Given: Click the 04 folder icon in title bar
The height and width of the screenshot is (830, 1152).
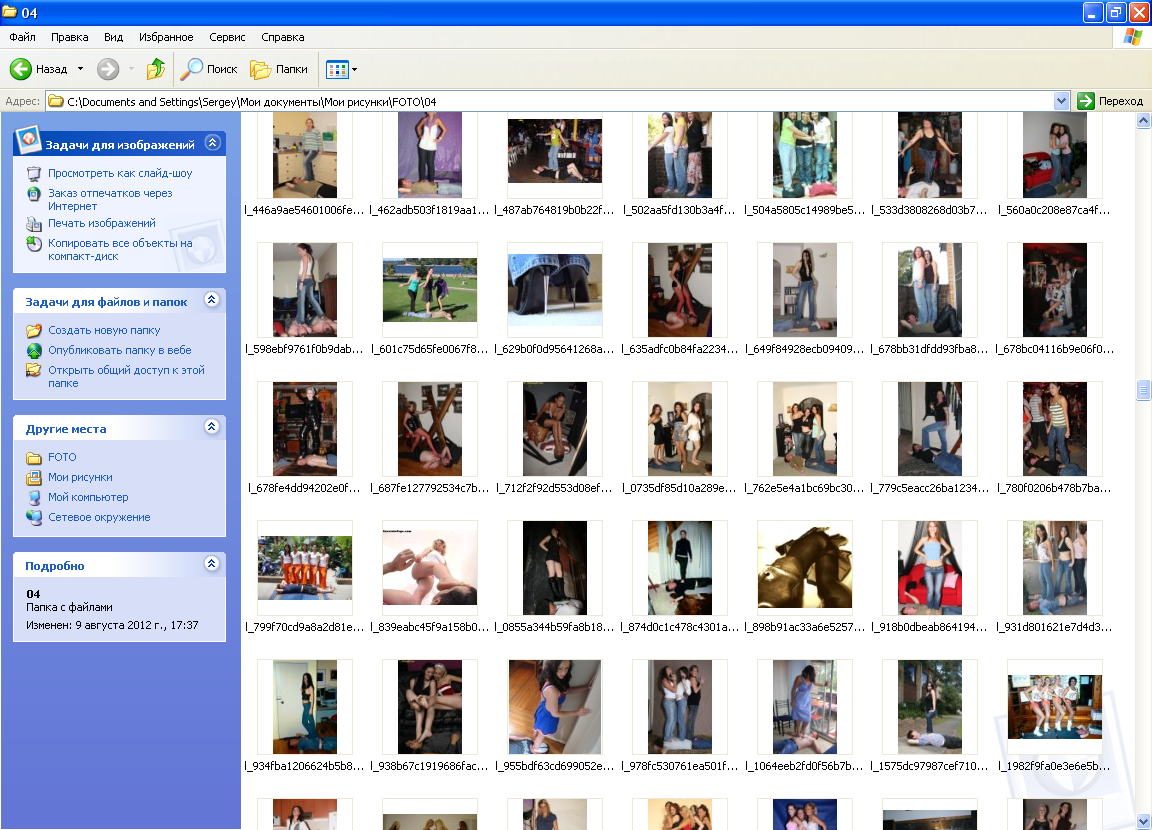Looking at the screenshot, I should point(10,12).
